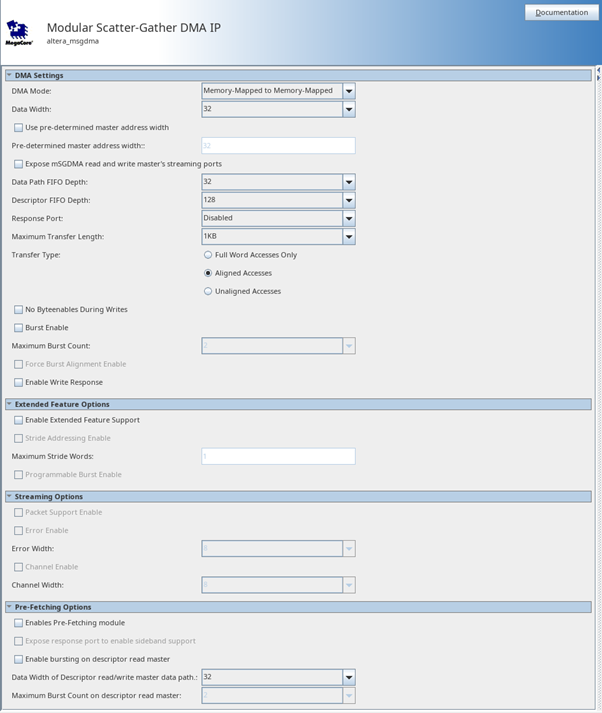Image resolution: width=602 pixels, height=713 pixels.
Task: Click the MegaCore logo icon
Action: (19, 33)
